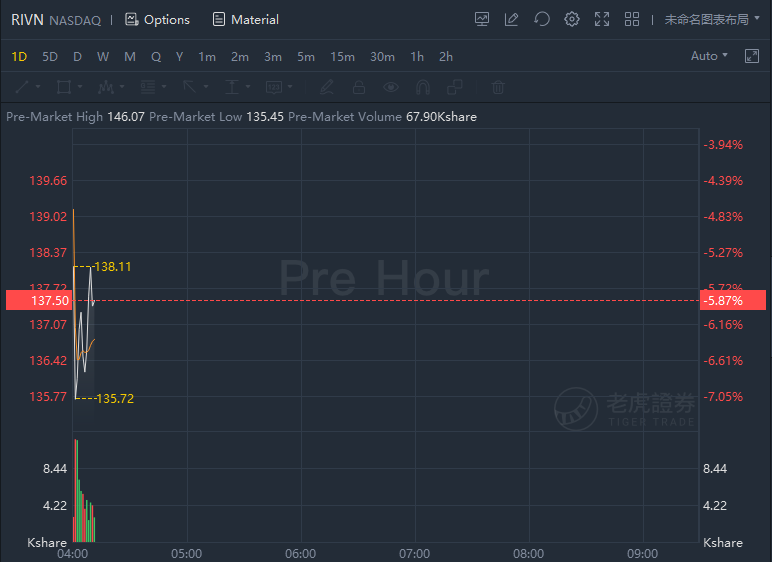Select the trend line drawing tool

tap(22, 87)
